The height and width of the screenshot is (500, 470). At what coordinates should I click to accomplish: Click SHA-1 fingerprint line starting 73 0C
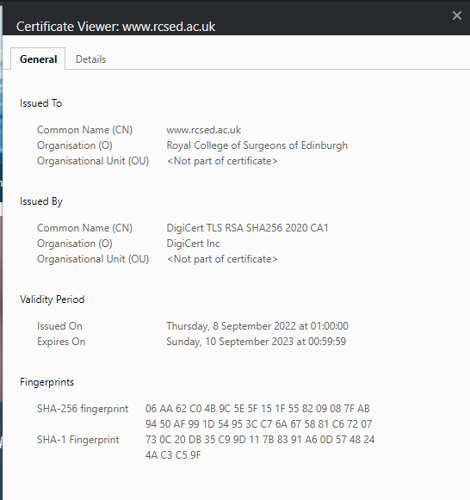coord(260,440)
